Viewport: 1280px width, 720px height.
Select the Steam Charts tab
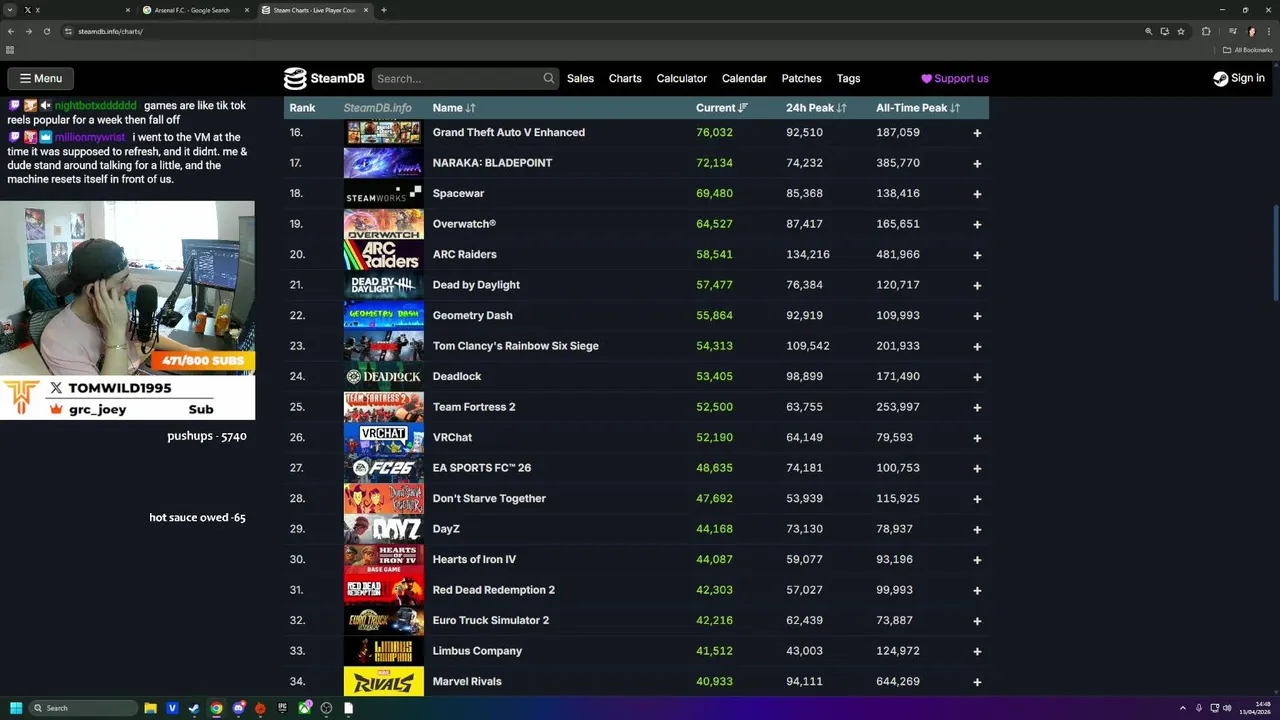[x=315, y=10]
